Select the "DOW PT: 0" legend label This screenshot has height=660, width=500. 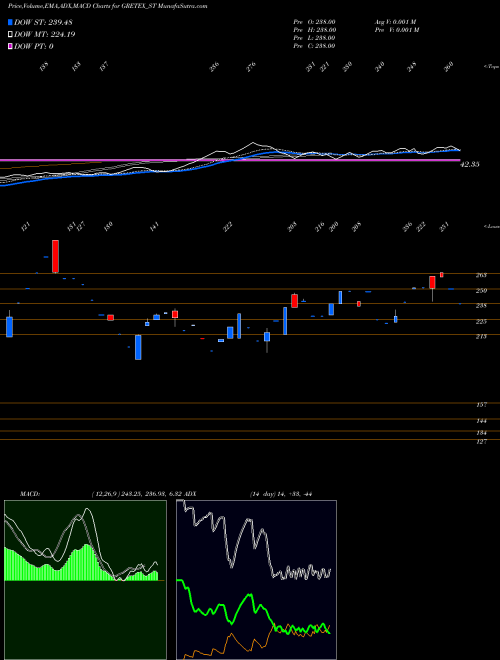(x=34, y=46)
